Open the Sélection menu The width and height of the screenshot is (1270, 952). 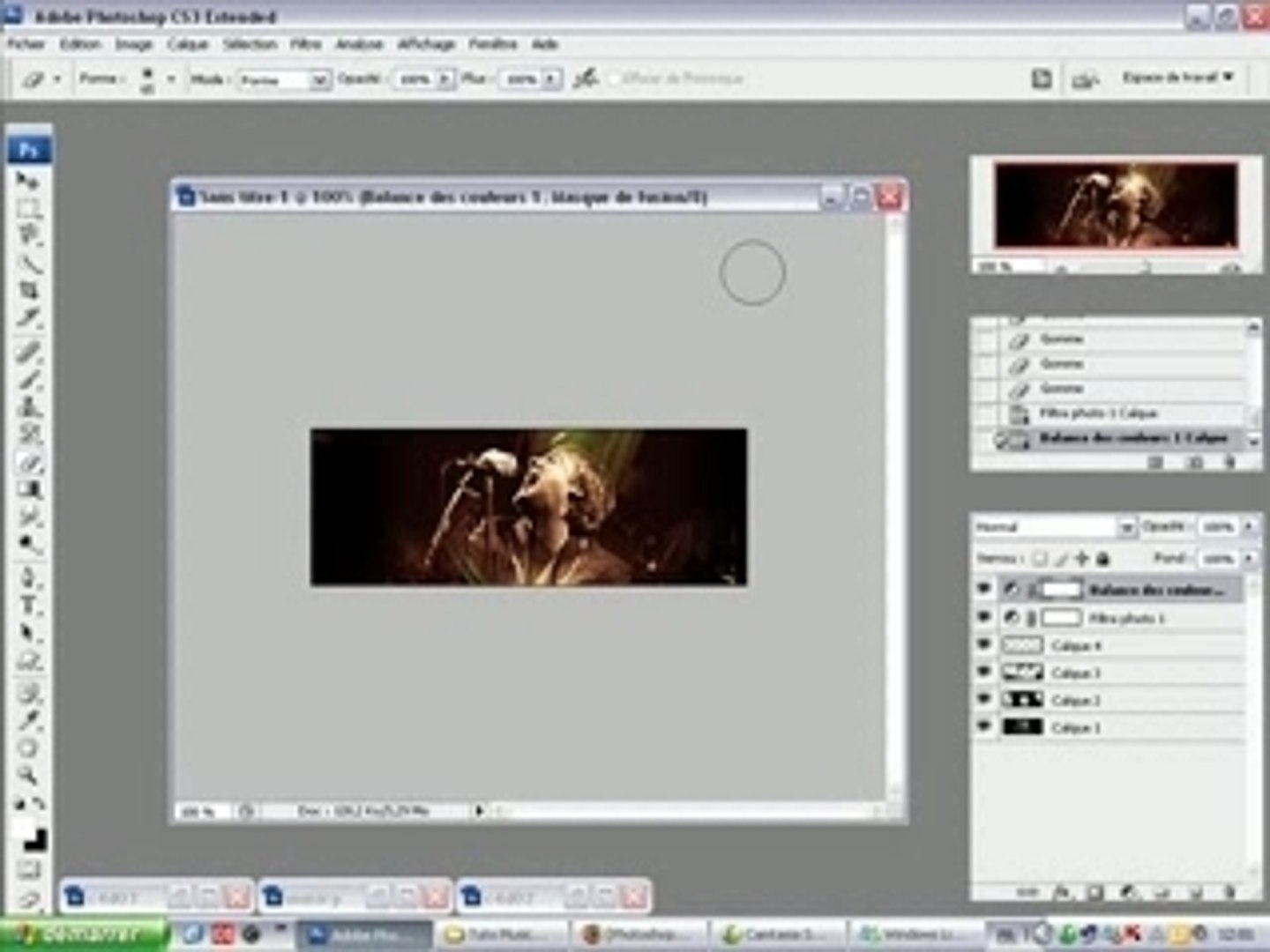pos(250,43)
